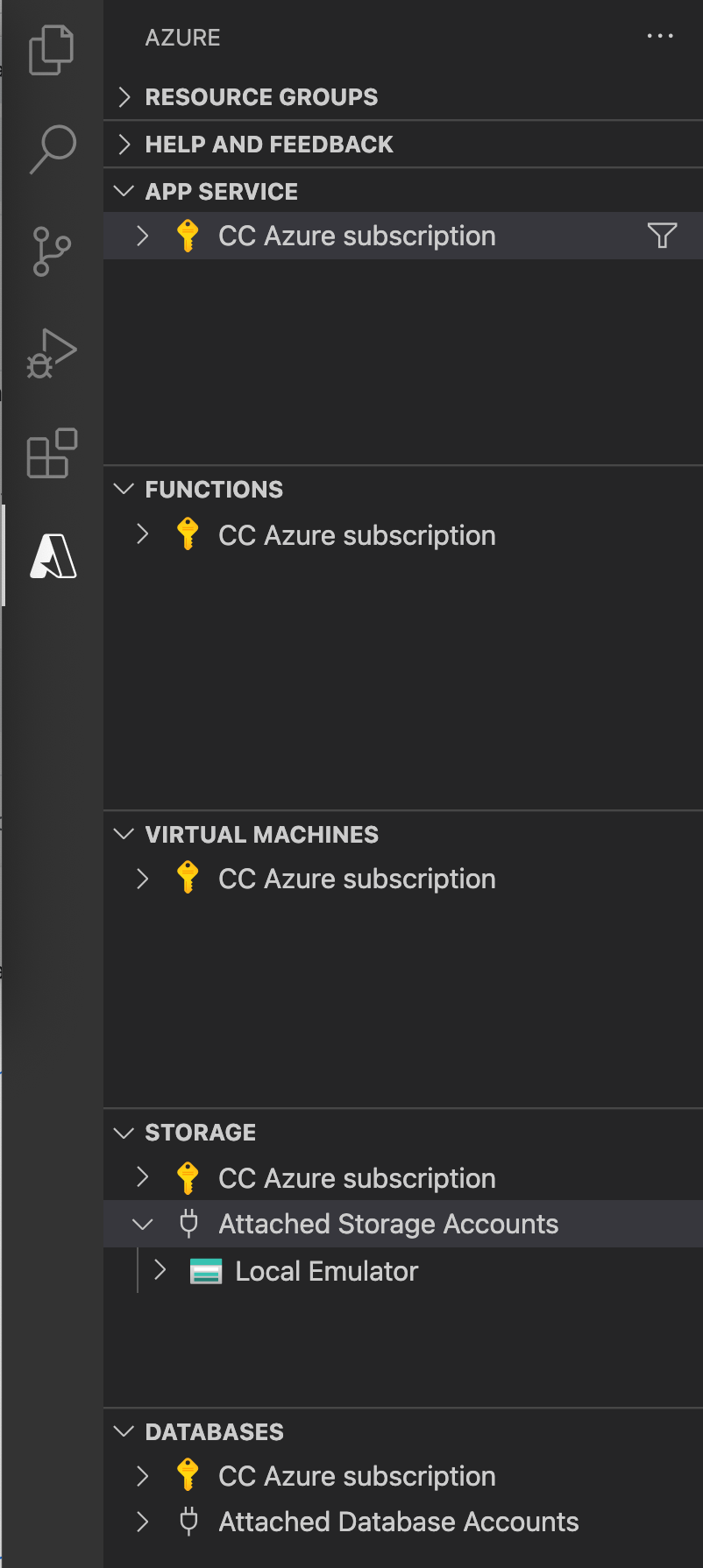703x1568 pixels.
Task: Click the Local Emulator storage icon
Action: pos(207,1270)
